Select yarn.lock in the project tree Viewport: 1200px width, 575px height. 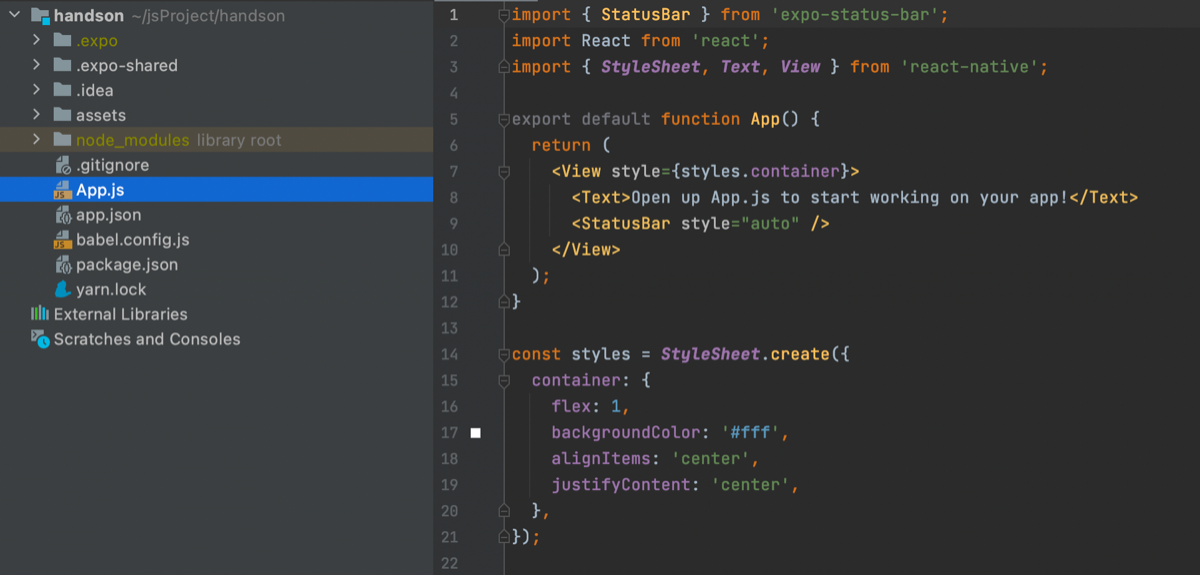coord(111,290)
